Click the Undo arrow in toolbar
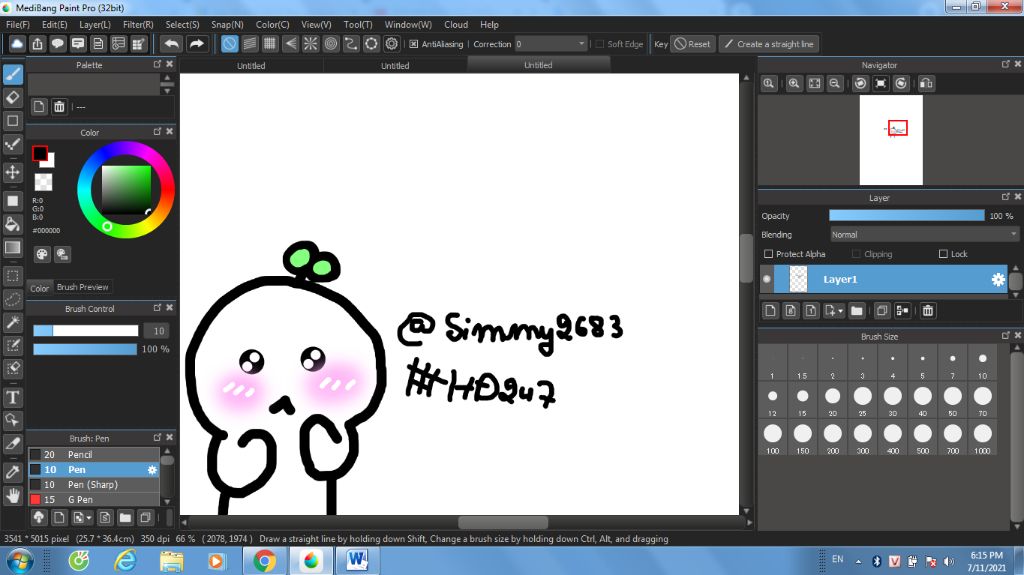The height and width of the screenshot is (575, 1024). pyautogui.click(x=172, y=44)
